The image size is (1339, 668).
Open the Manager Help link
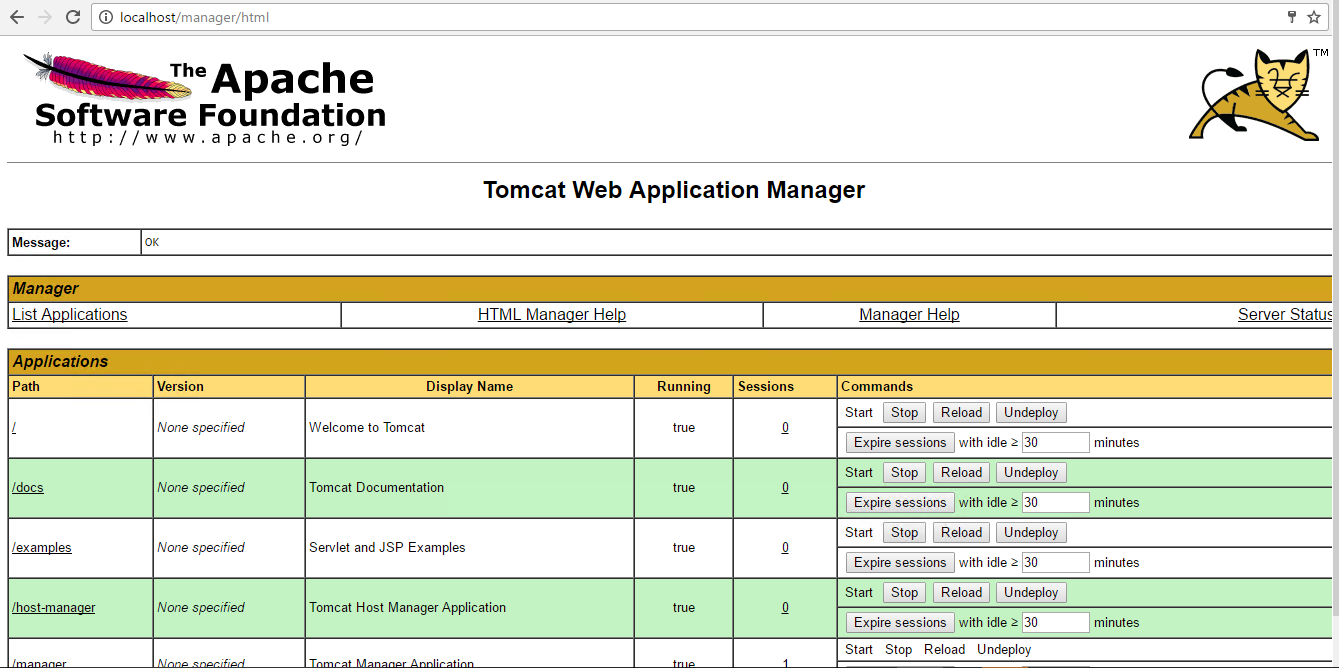click(909, 314)
